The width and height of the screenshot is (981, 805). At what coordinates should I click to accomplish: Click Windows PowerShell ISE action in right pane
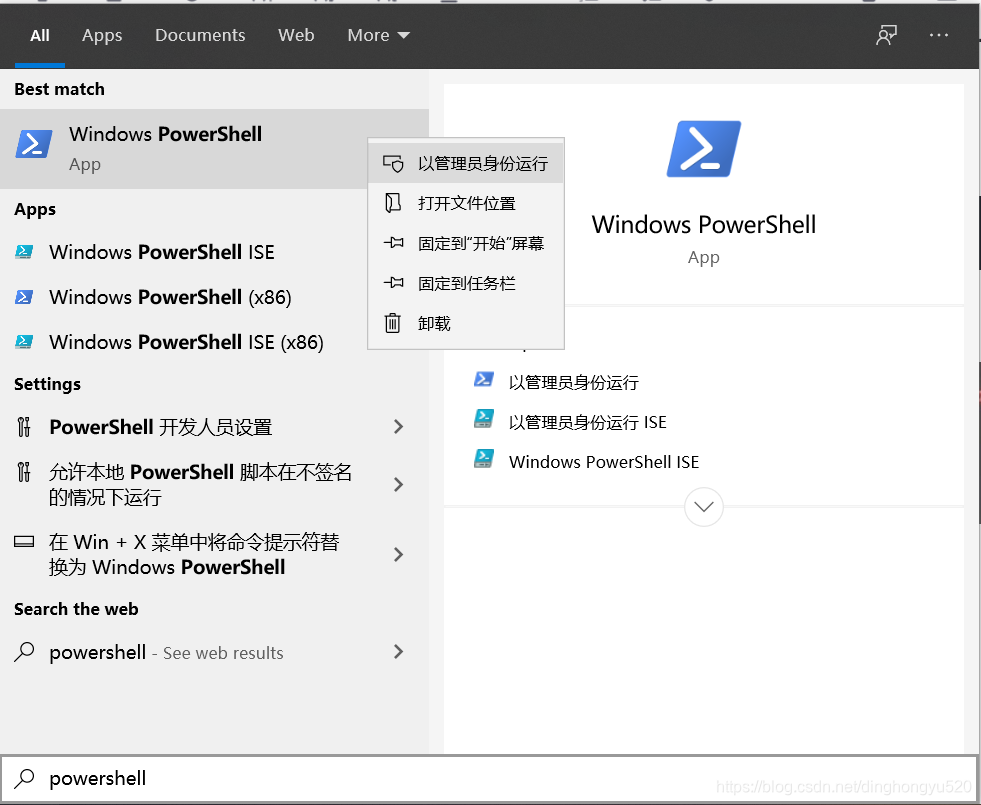(604, 462)
